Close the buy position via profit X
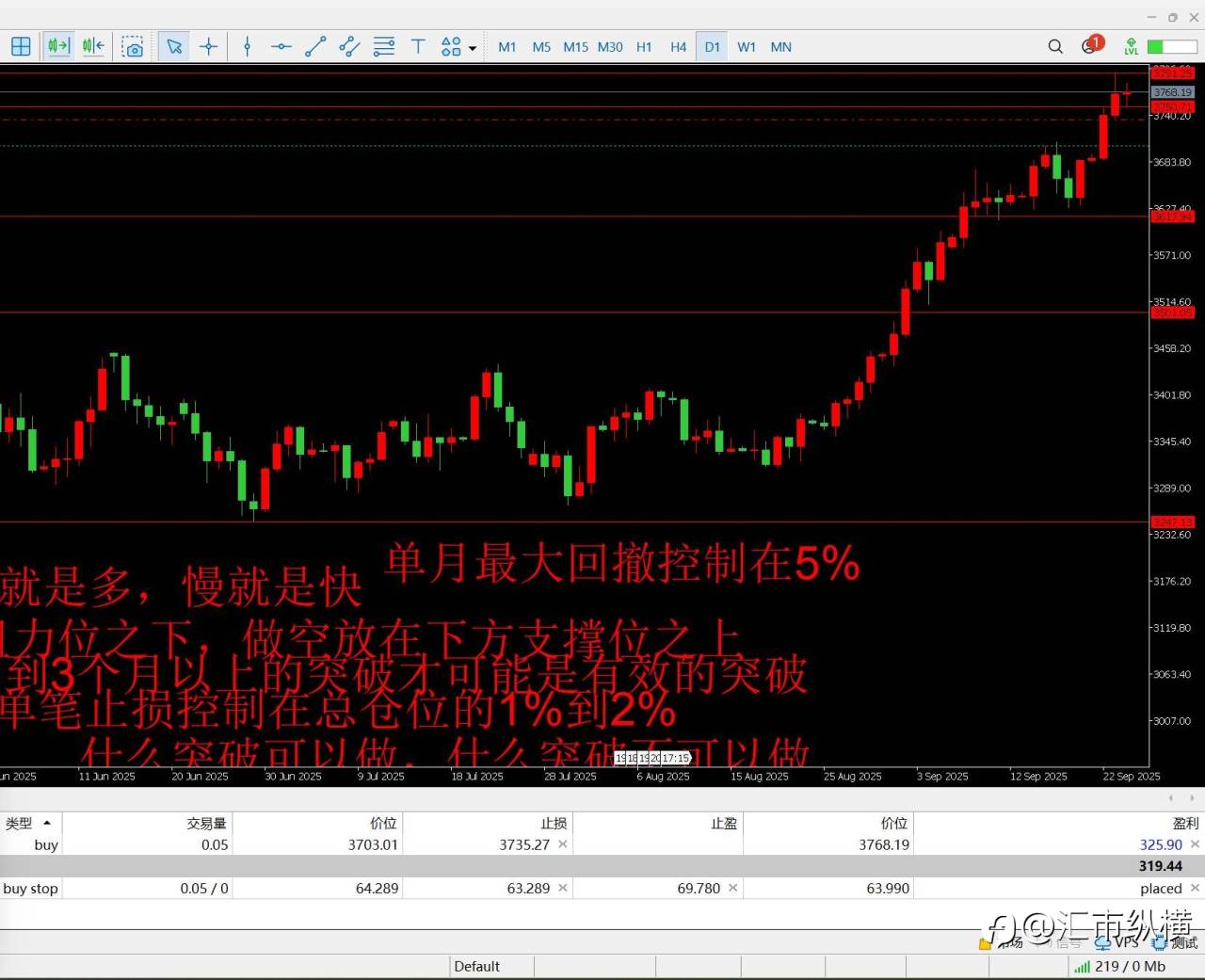The width and height of the screenshot is (1205, 980). pyautogui.click(x=1195, y=844)
